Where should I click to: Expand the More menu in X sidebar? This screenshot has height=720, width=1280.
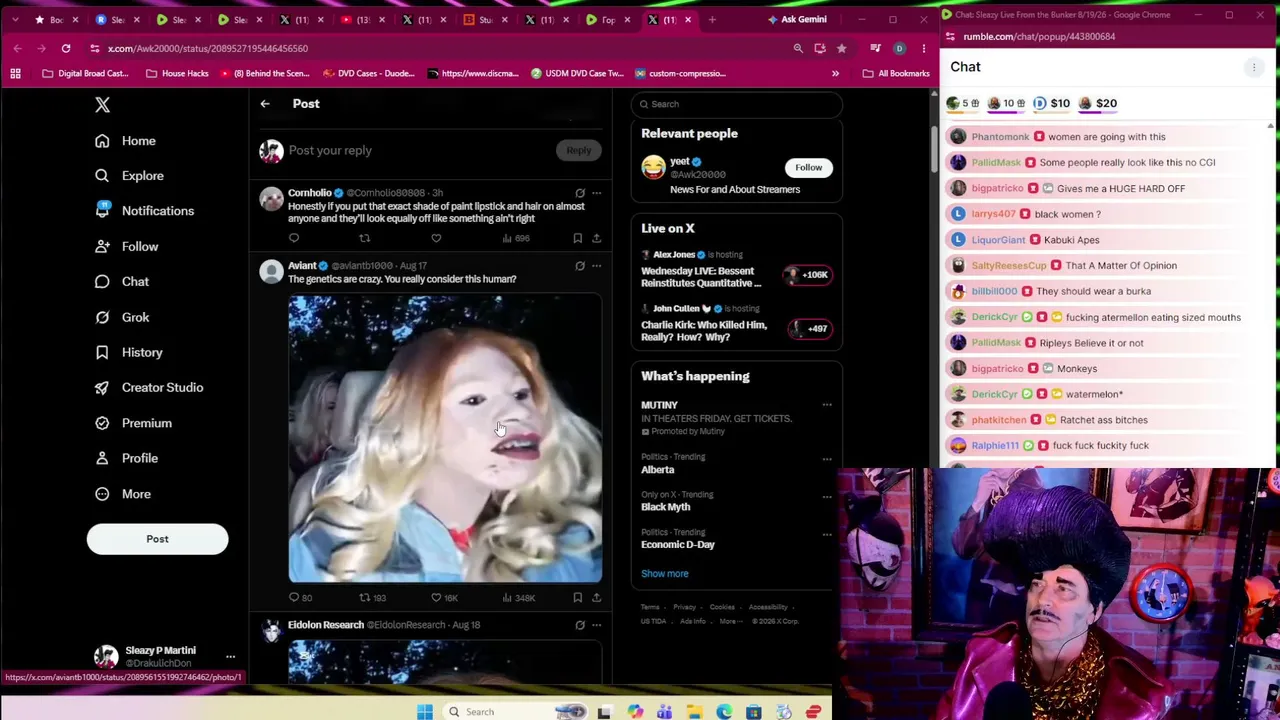click(123, 494)
